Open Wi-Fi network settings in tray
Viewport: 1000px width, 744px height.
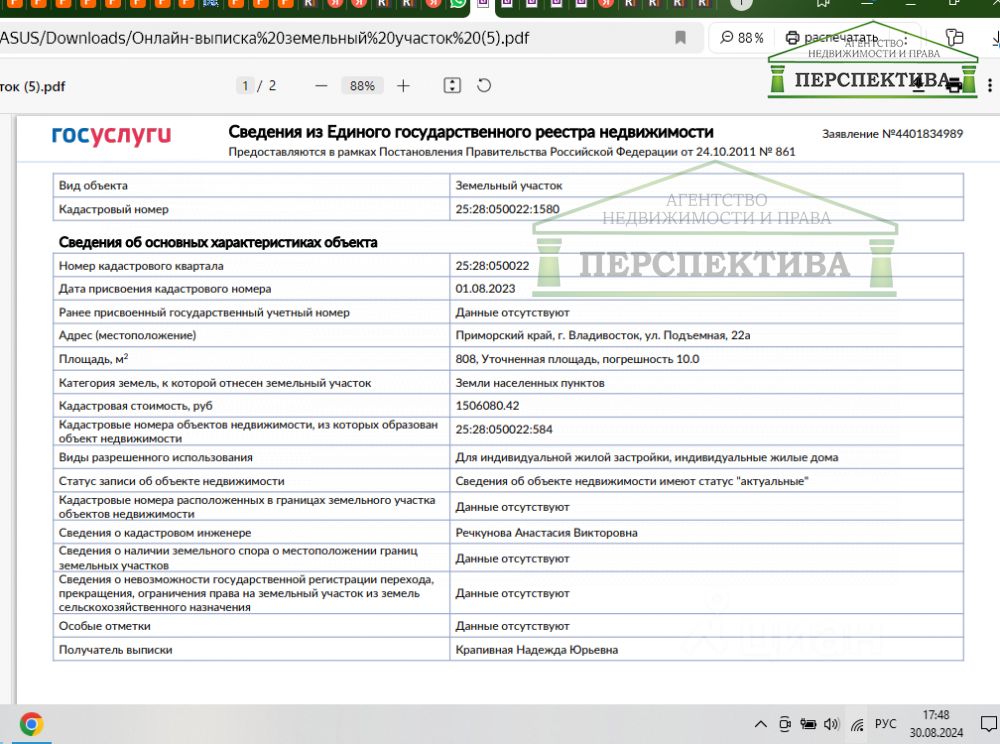pyautogui.click(x=857, y=724)
